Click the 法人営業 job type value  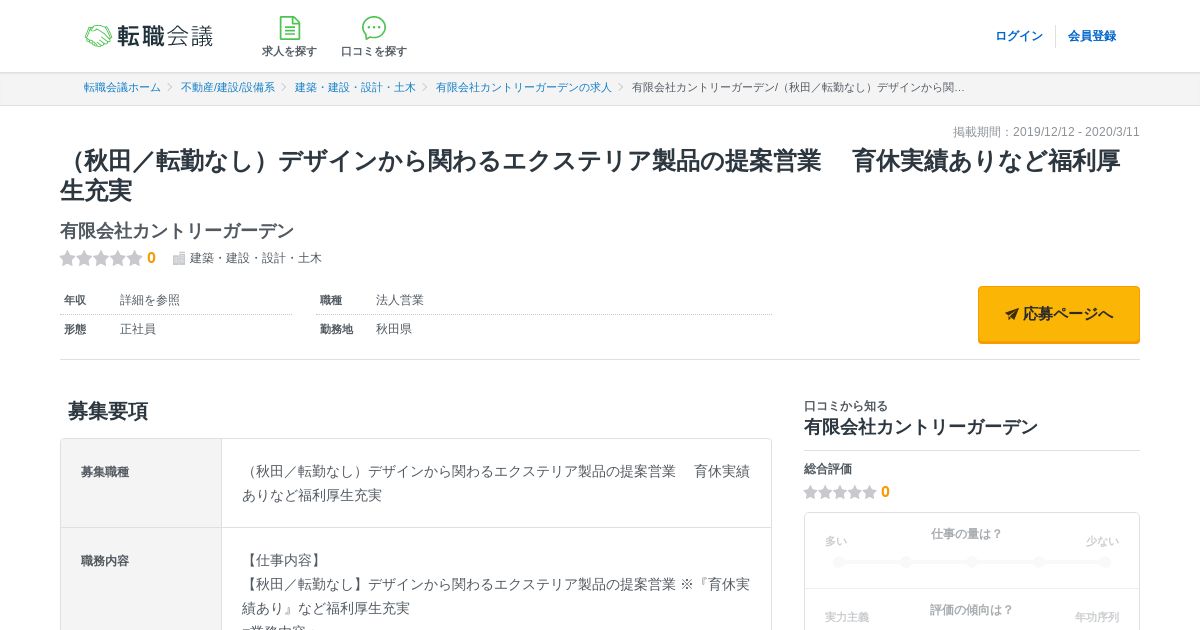point(400,300)
